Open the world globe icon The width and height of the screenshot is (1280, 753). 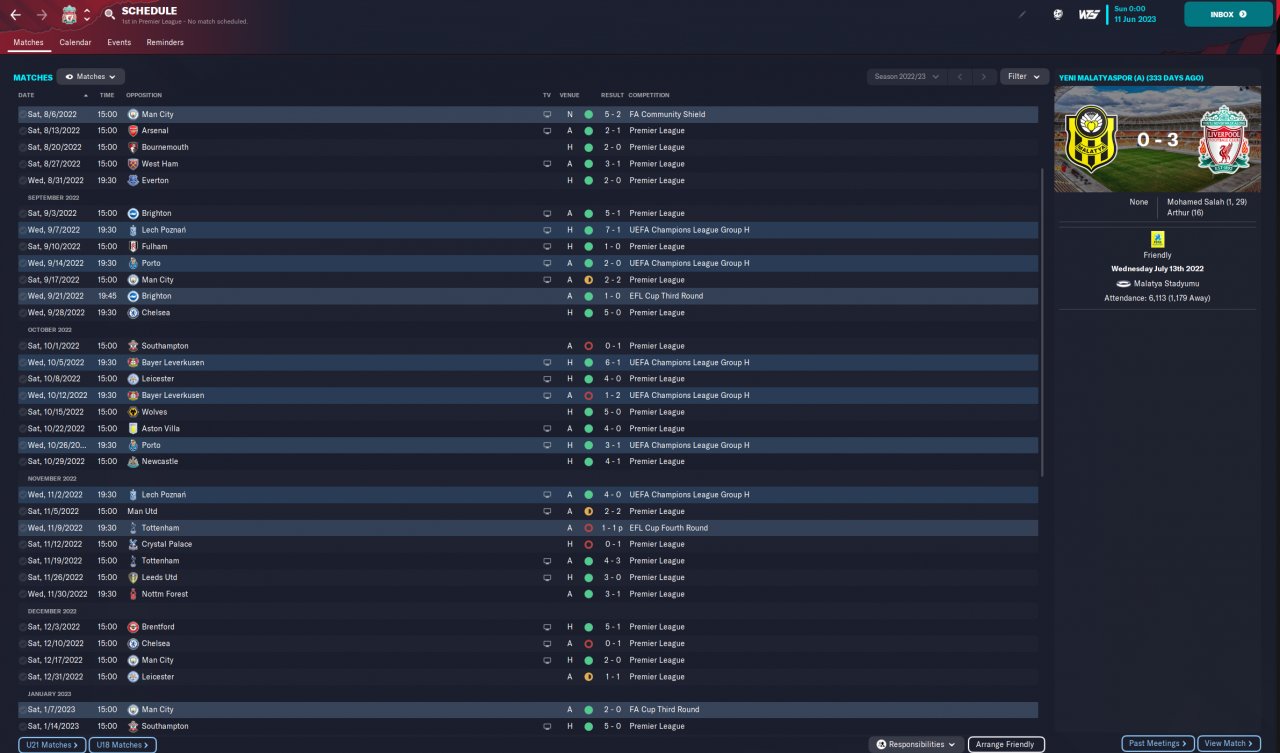[x=1057, y=15]
